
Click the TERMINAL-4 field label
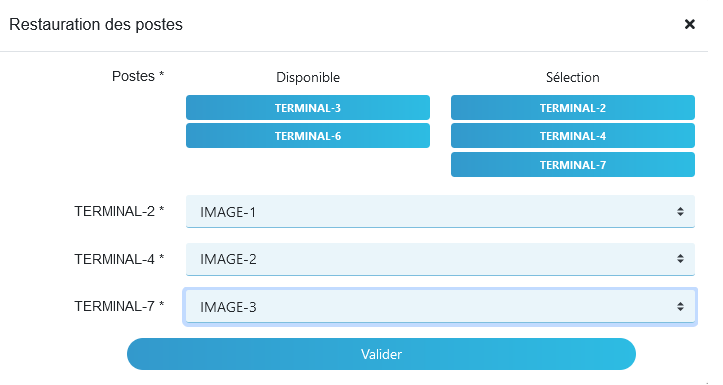119,259
